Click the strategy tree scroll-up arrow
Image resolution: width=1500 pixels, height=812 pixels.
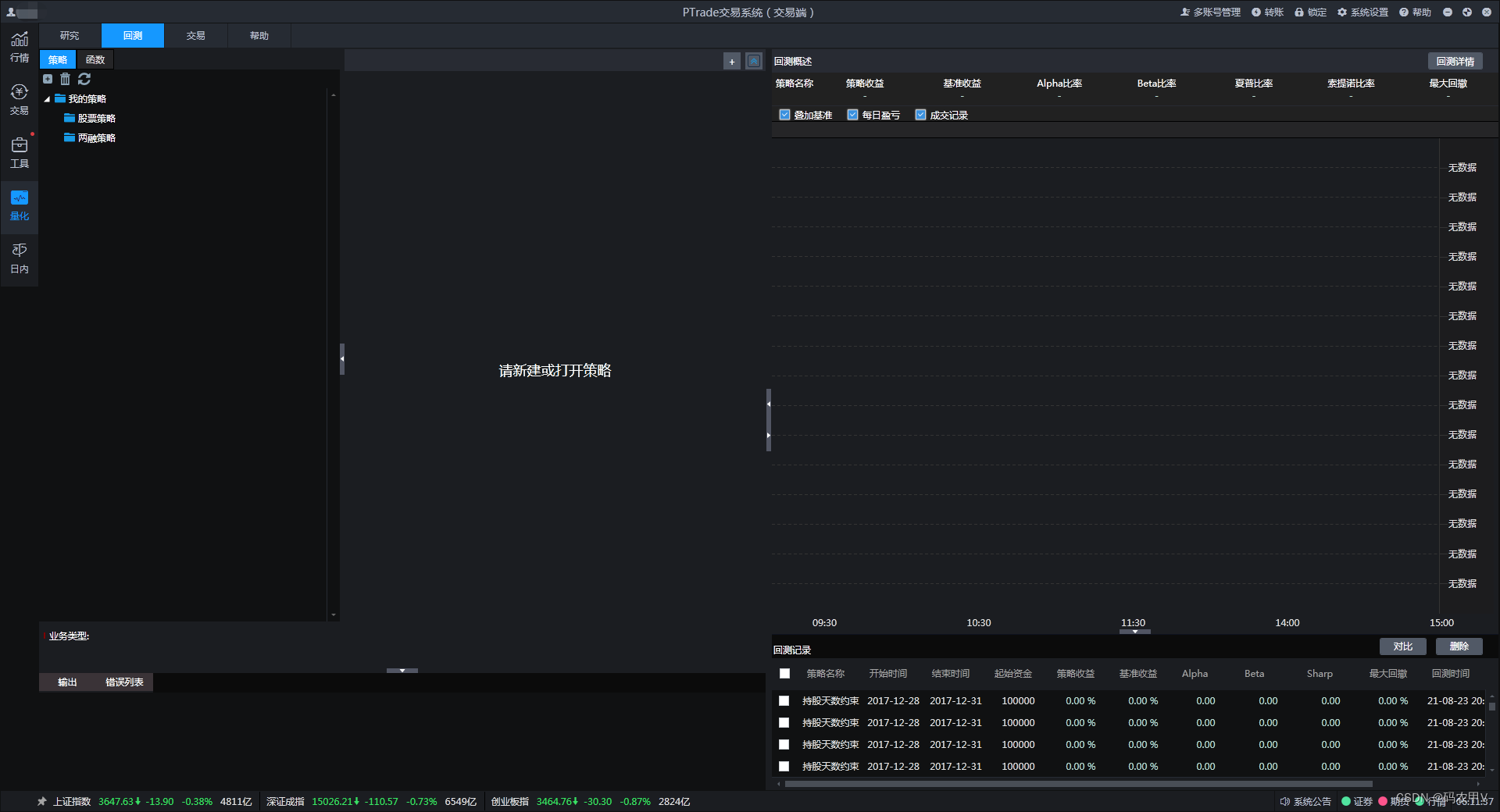[334, 95]
